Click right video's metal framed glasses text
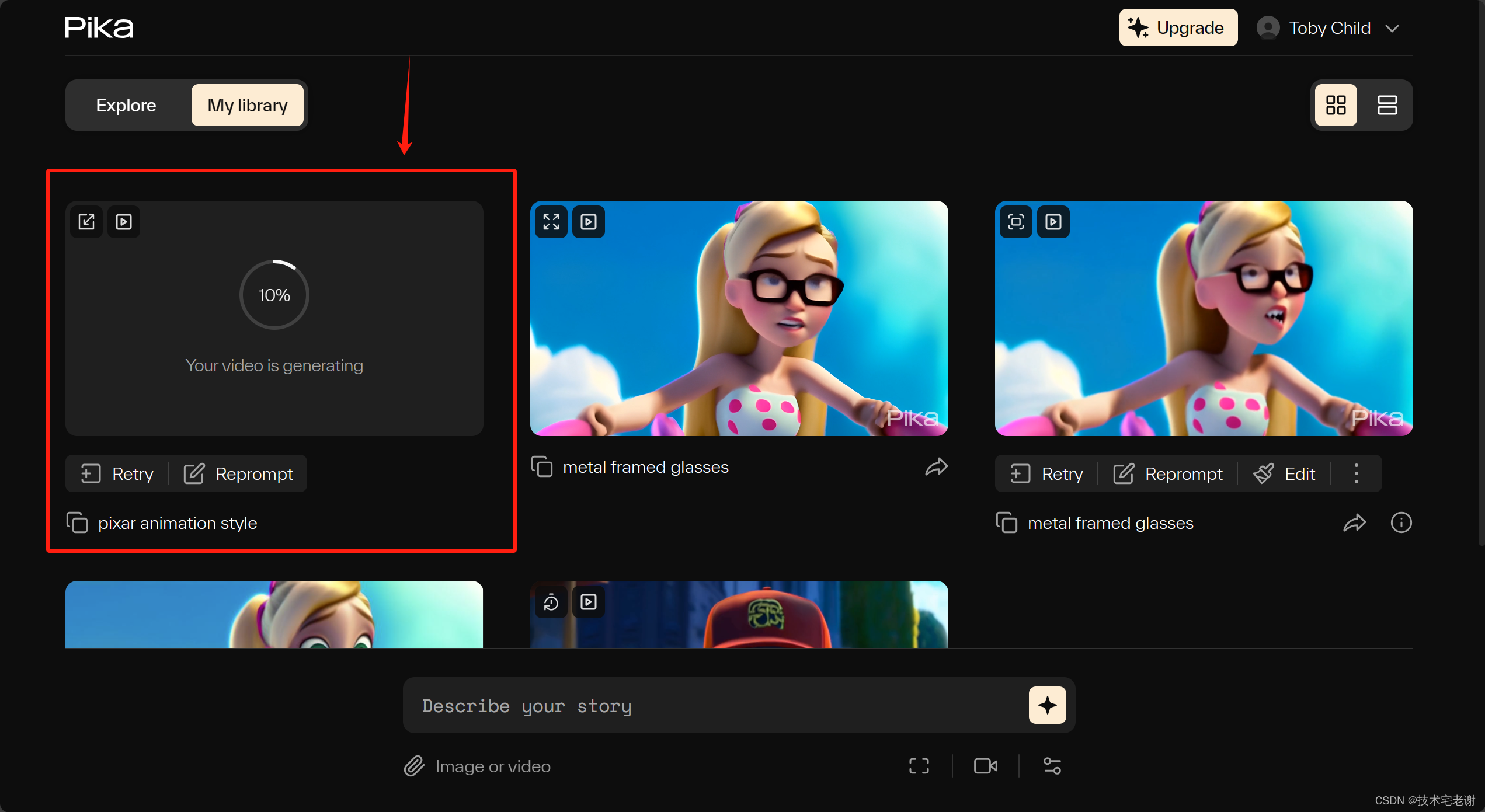Screen dimensions: 1485x812 click(x=1110, y=523)
